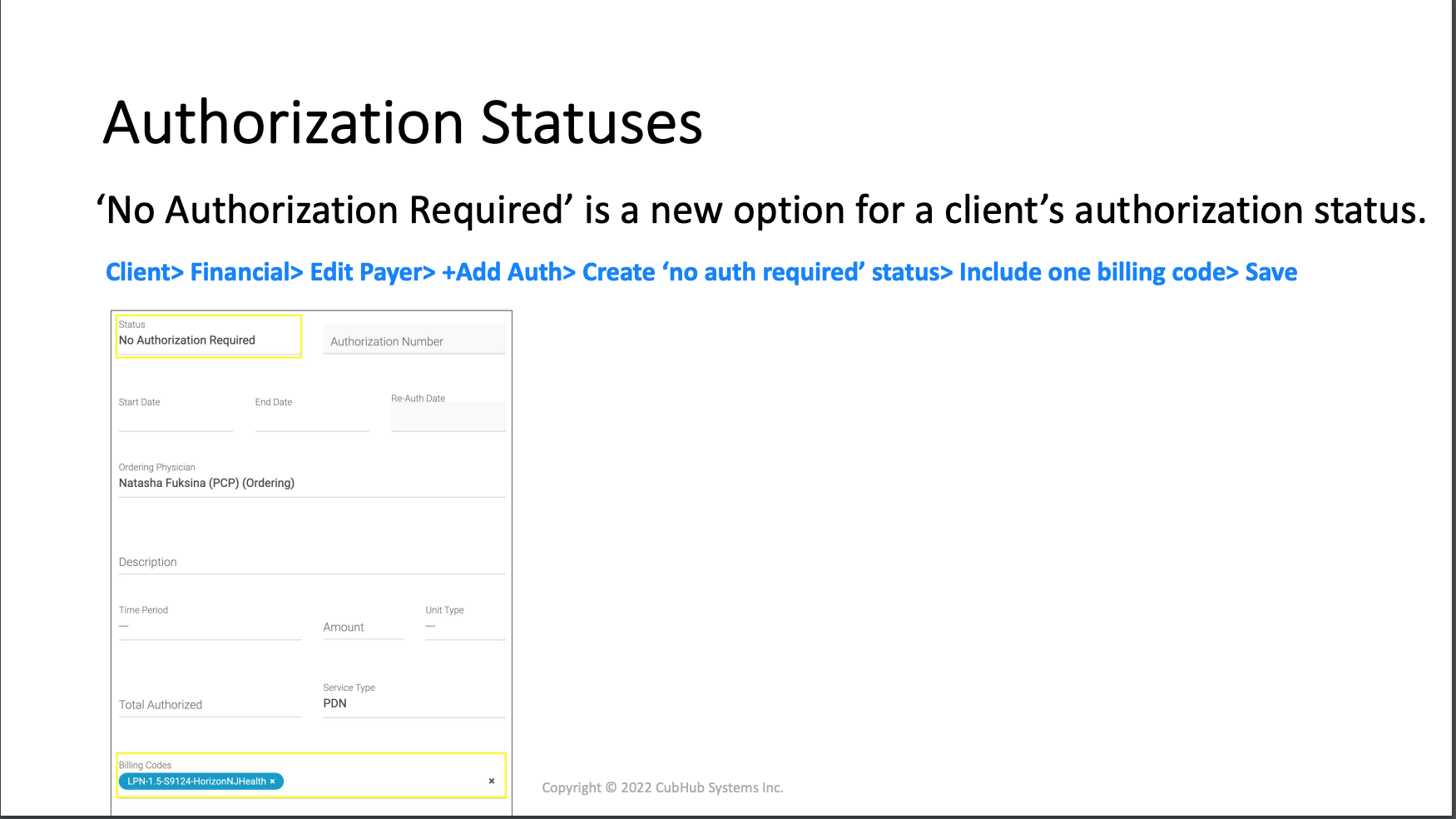Viewport: 1456px width, 819px height.
Task: Open the Unit Type dropdown
Action: 465,622
